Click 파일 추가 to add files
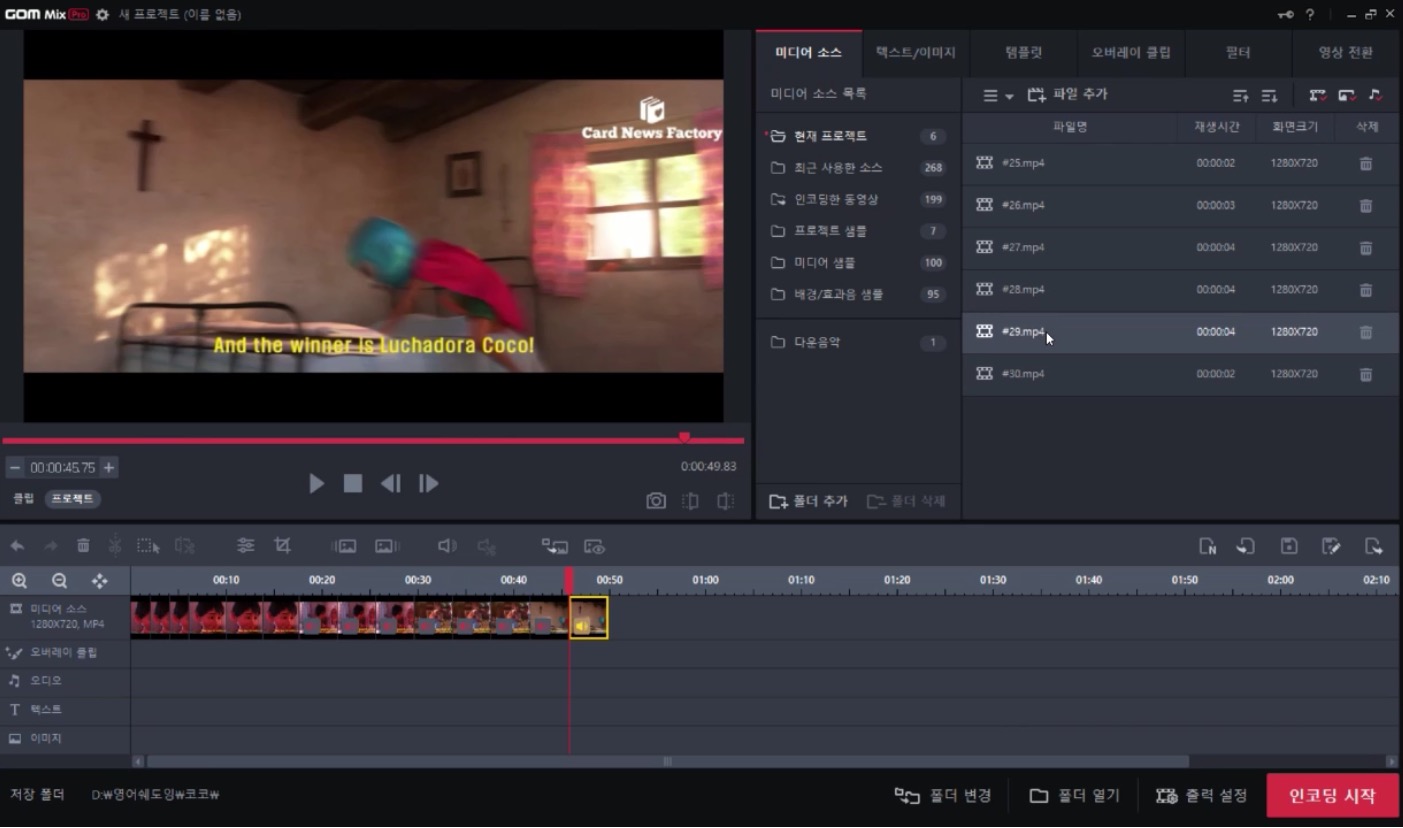Screen dimensions: 1403x828 point(1067,95)
